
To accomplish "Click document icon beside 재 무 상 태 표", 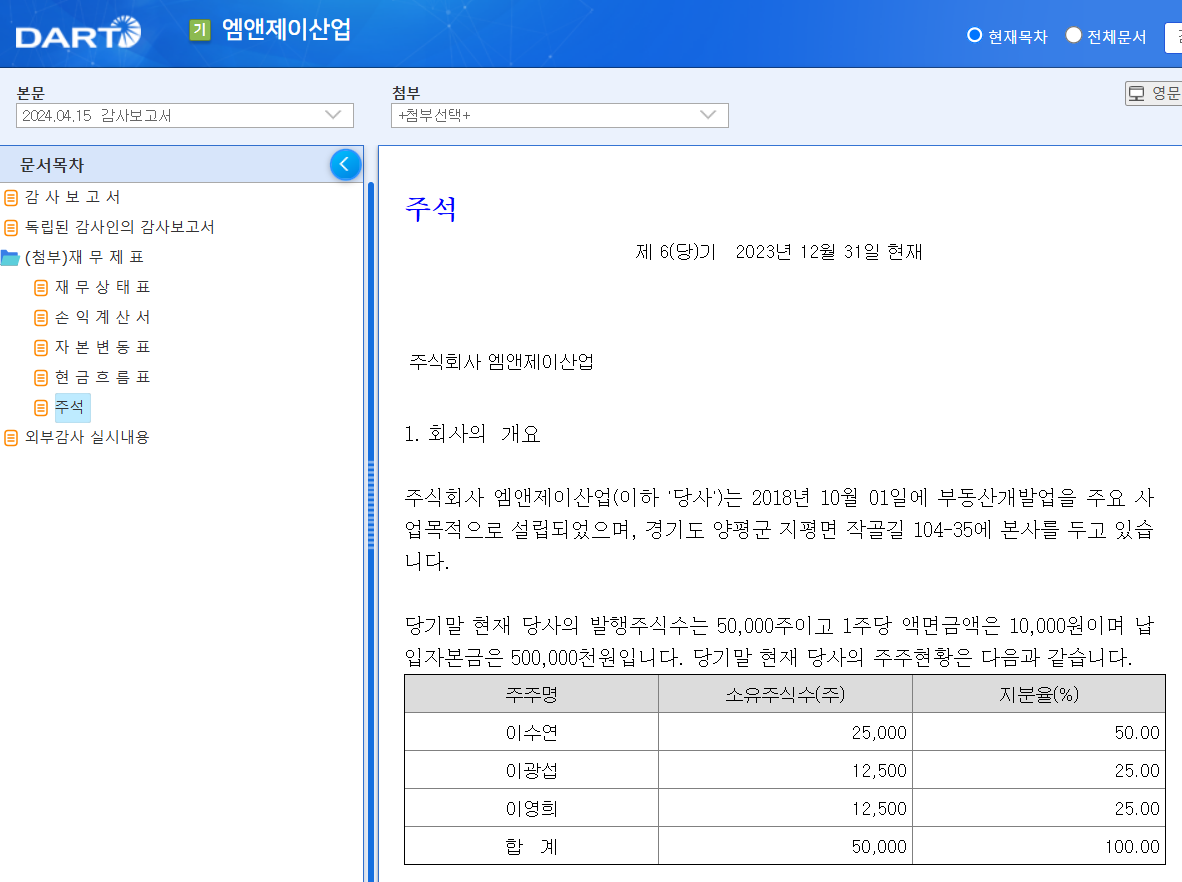I will click(41, 288).
